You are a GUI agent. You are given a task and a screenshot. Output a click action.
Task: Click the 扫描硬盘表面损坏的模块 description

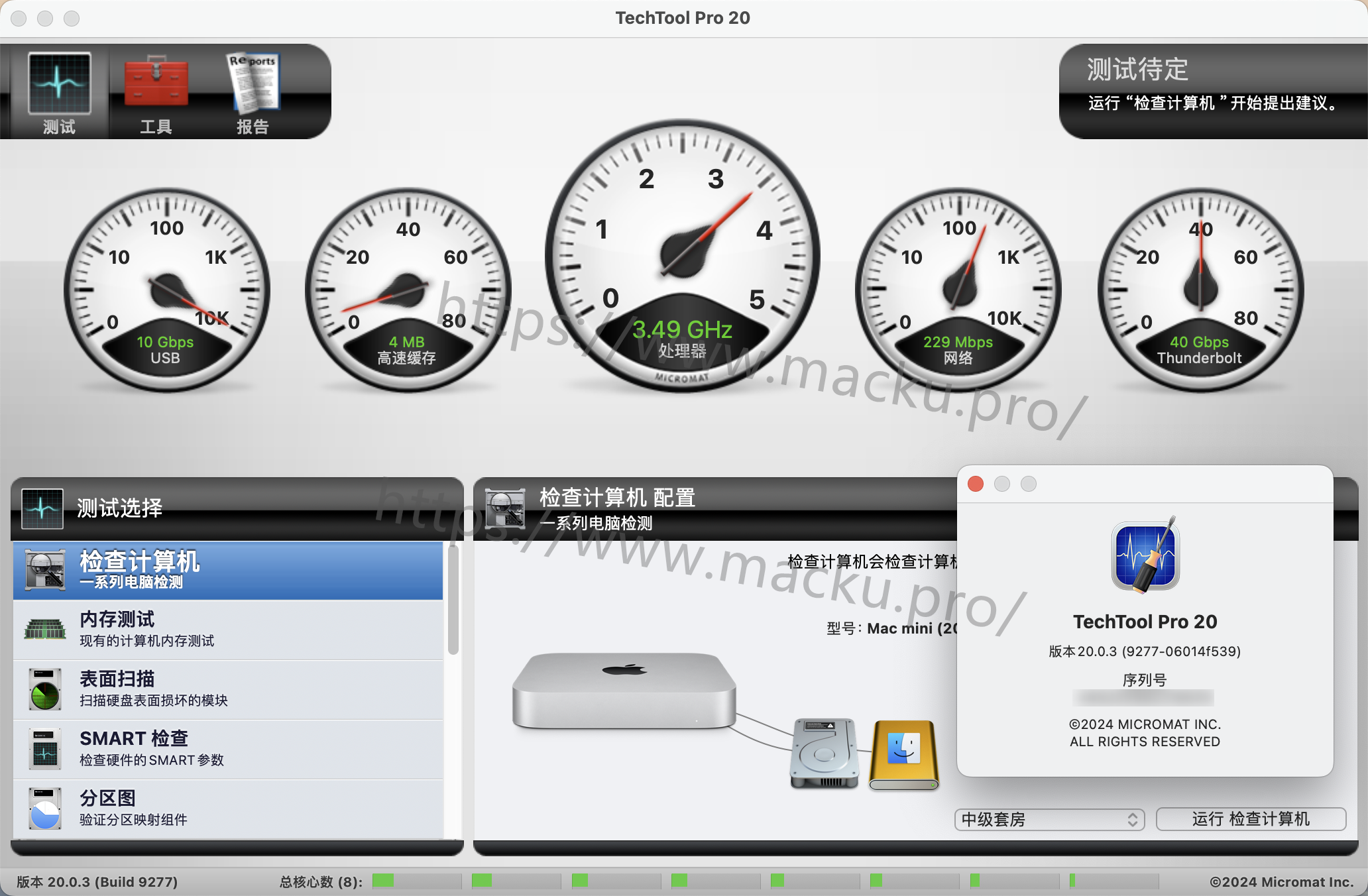pos(154,700)
